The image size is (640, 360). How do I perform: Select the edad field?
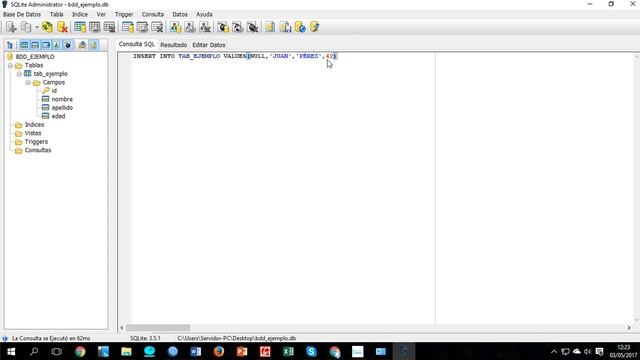coord(58,116)
